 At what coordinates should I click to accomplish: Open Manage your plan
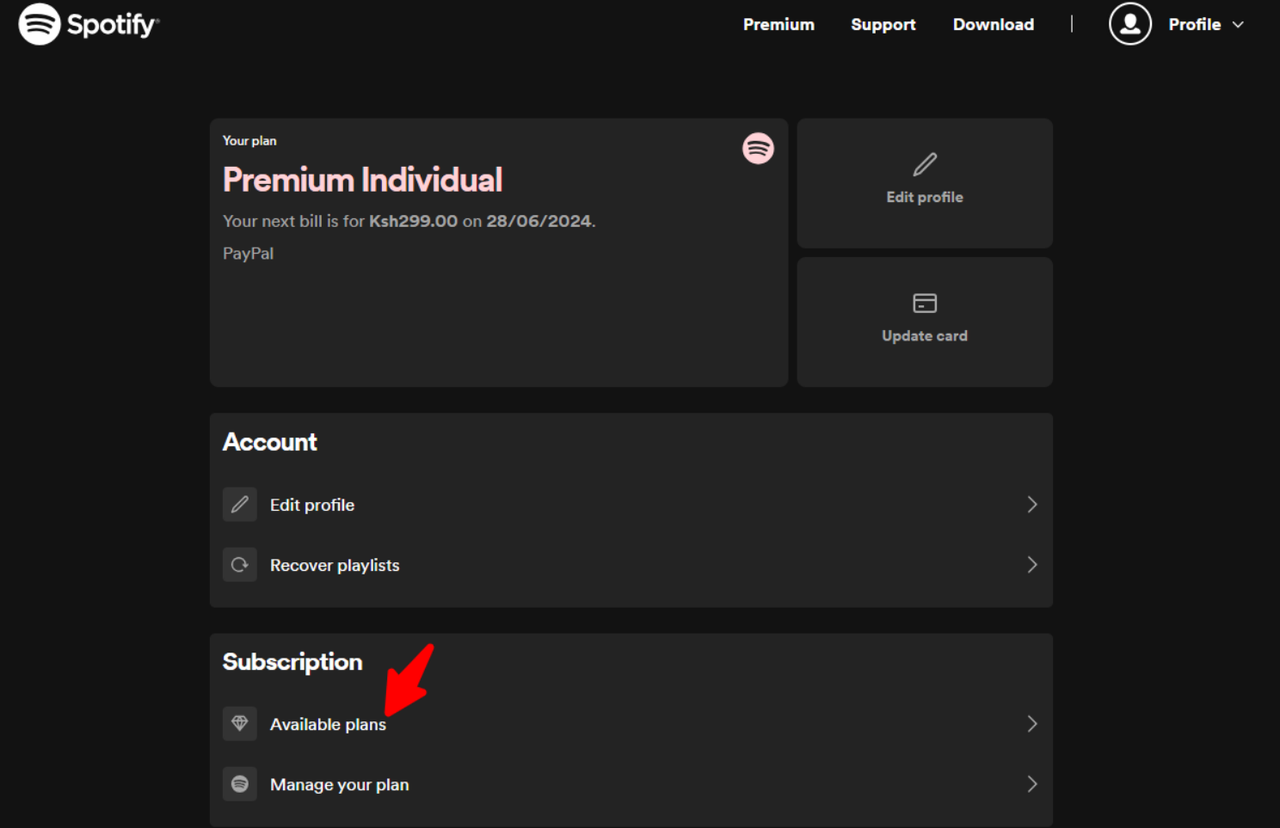pyautogui.click(x=339, y=784)
